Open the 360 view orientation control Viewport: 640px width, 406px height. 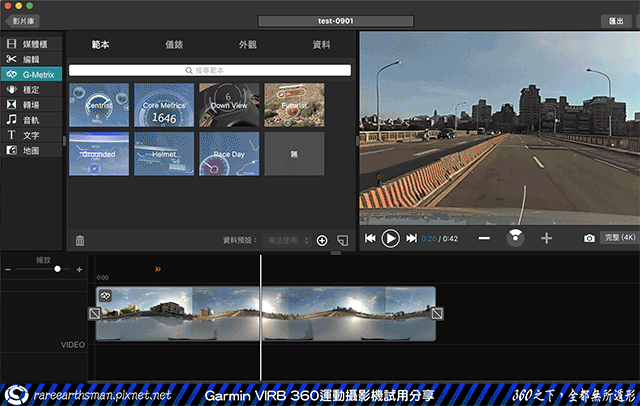[515, 237]
